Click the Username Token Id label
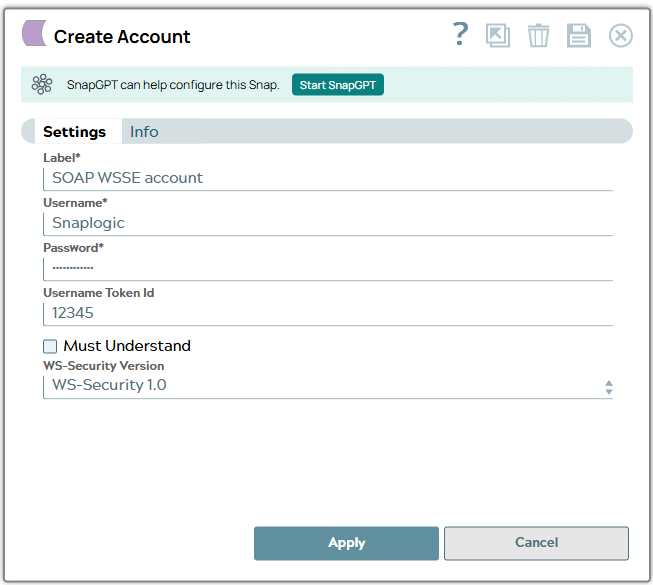Screen dimensions: 653x585 coord(99,293)
